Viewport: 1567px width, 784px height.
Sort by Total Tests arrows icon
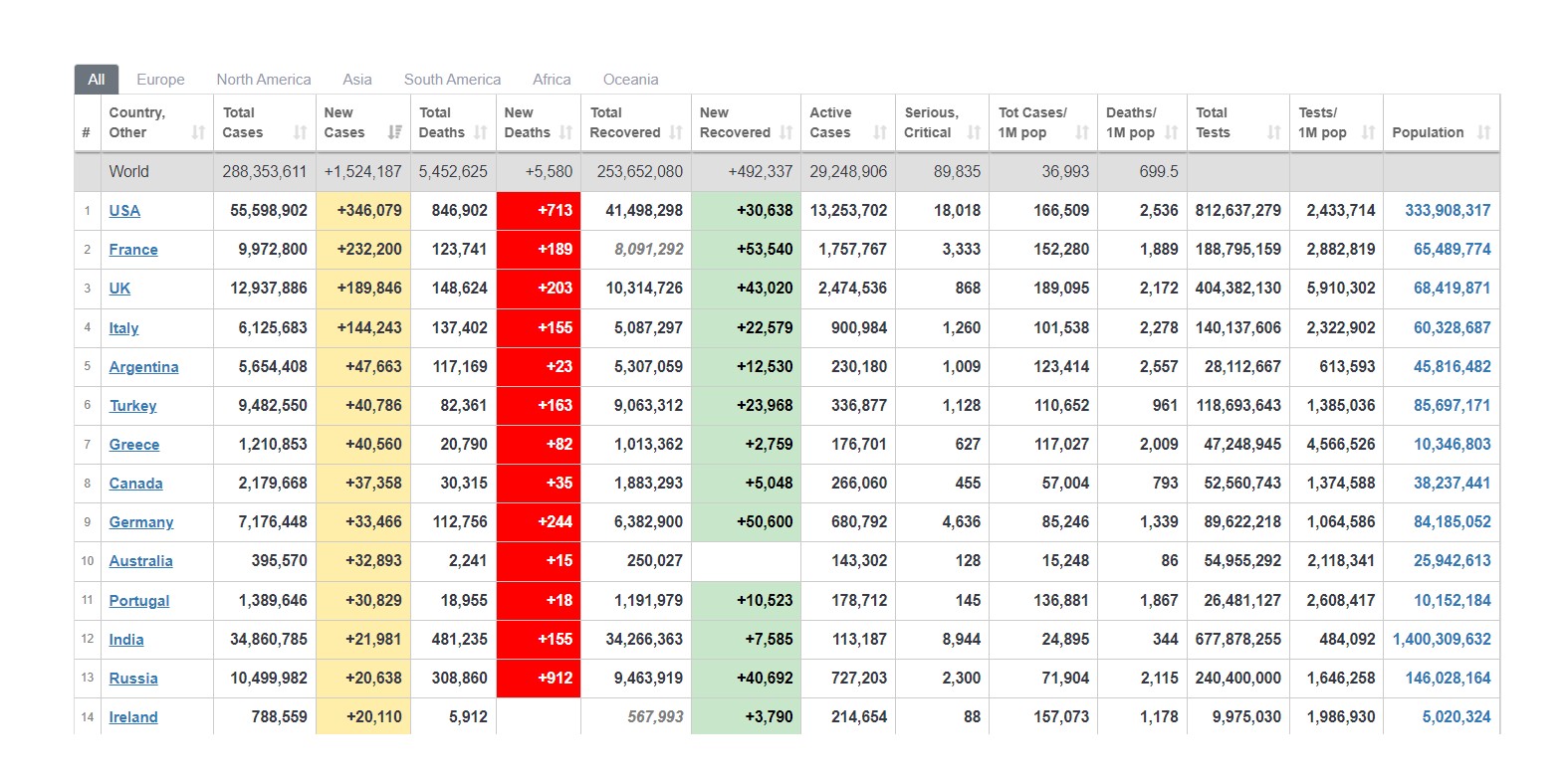(x=1273, y=132)
